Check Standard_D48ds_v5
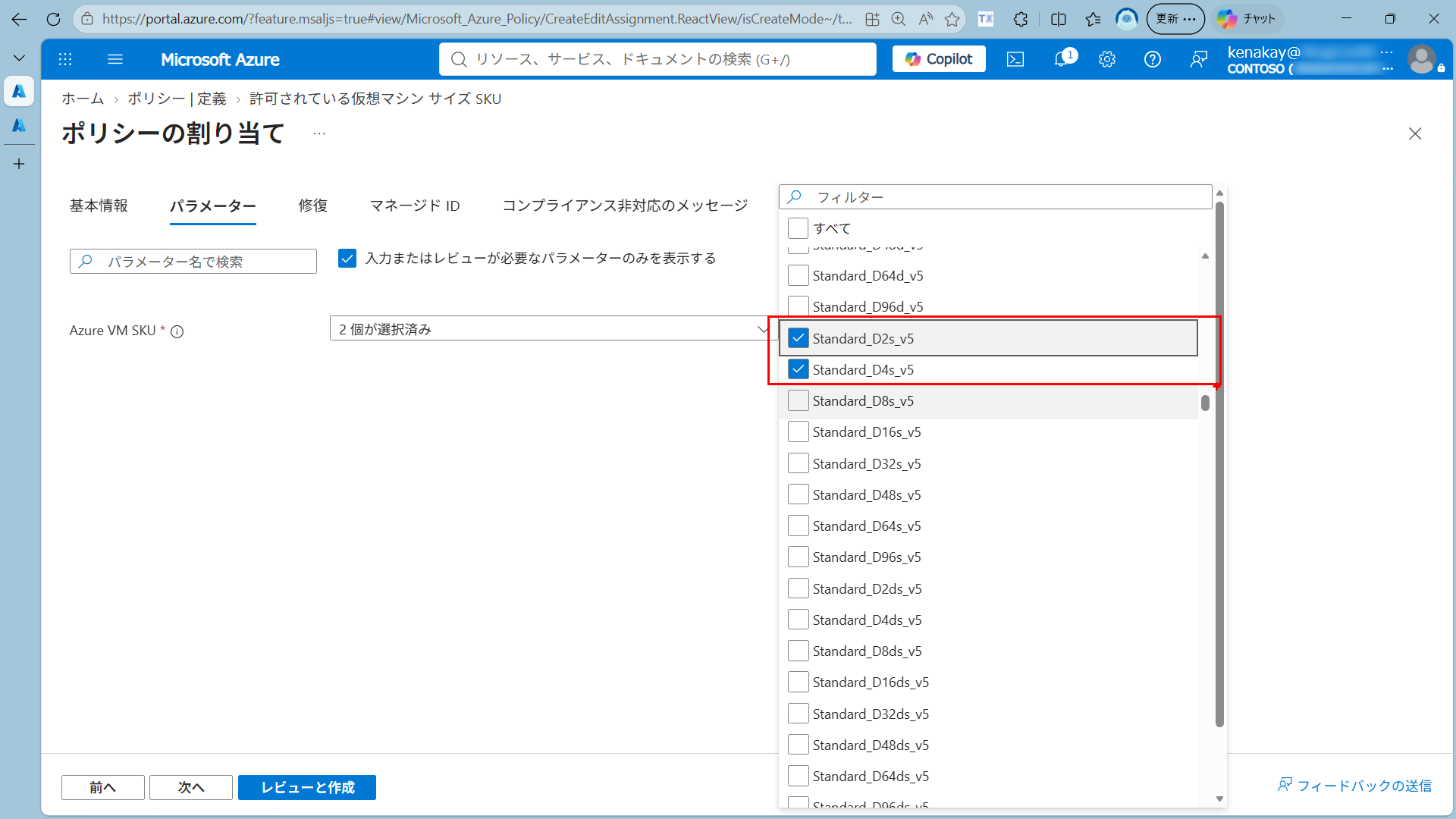The width and height of the screenshot is (1456, 819). pos(798,745)
